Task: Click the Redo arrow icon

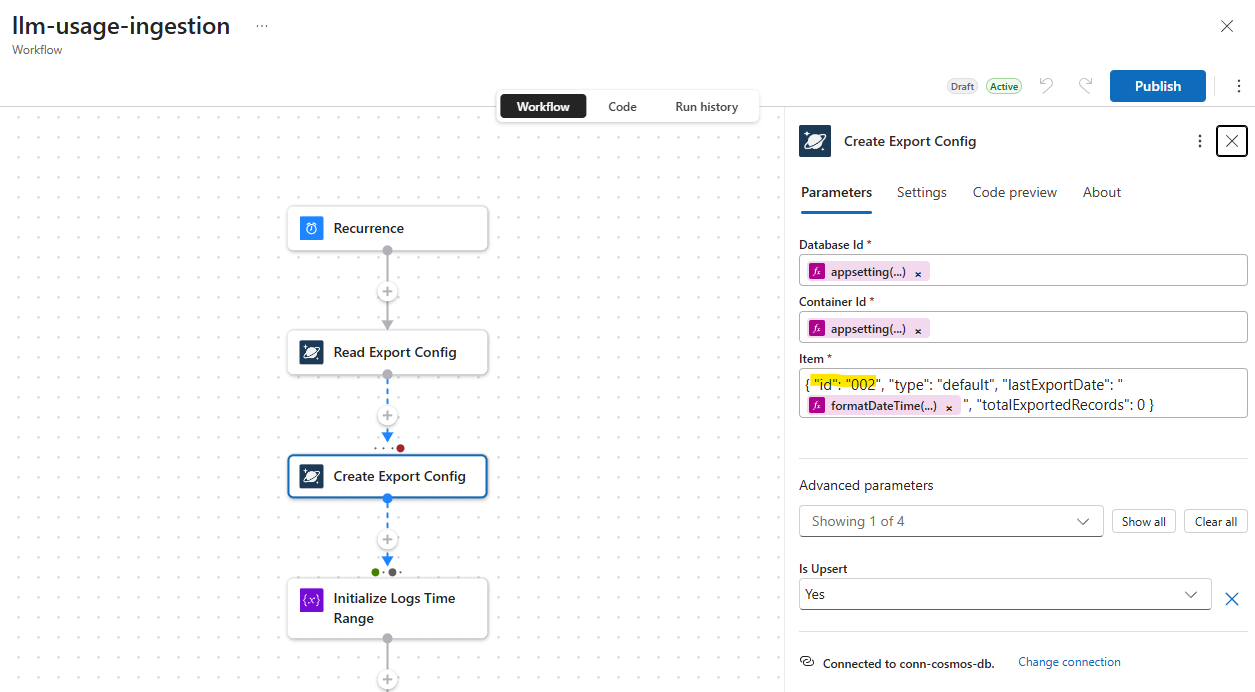Action: tap(1085, 86)
